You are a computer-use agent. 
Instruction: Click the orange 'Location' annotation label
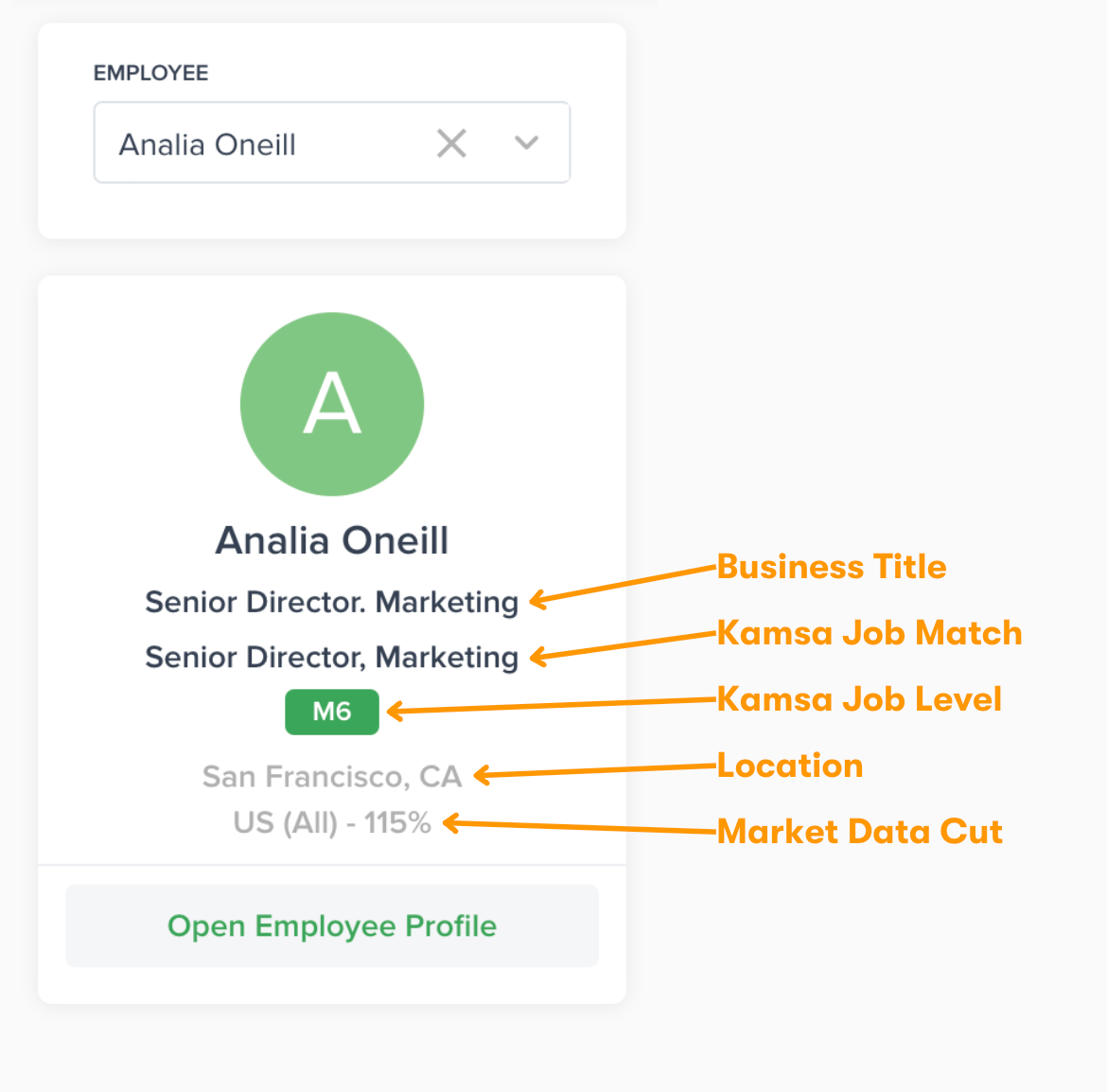coord(790,765)
